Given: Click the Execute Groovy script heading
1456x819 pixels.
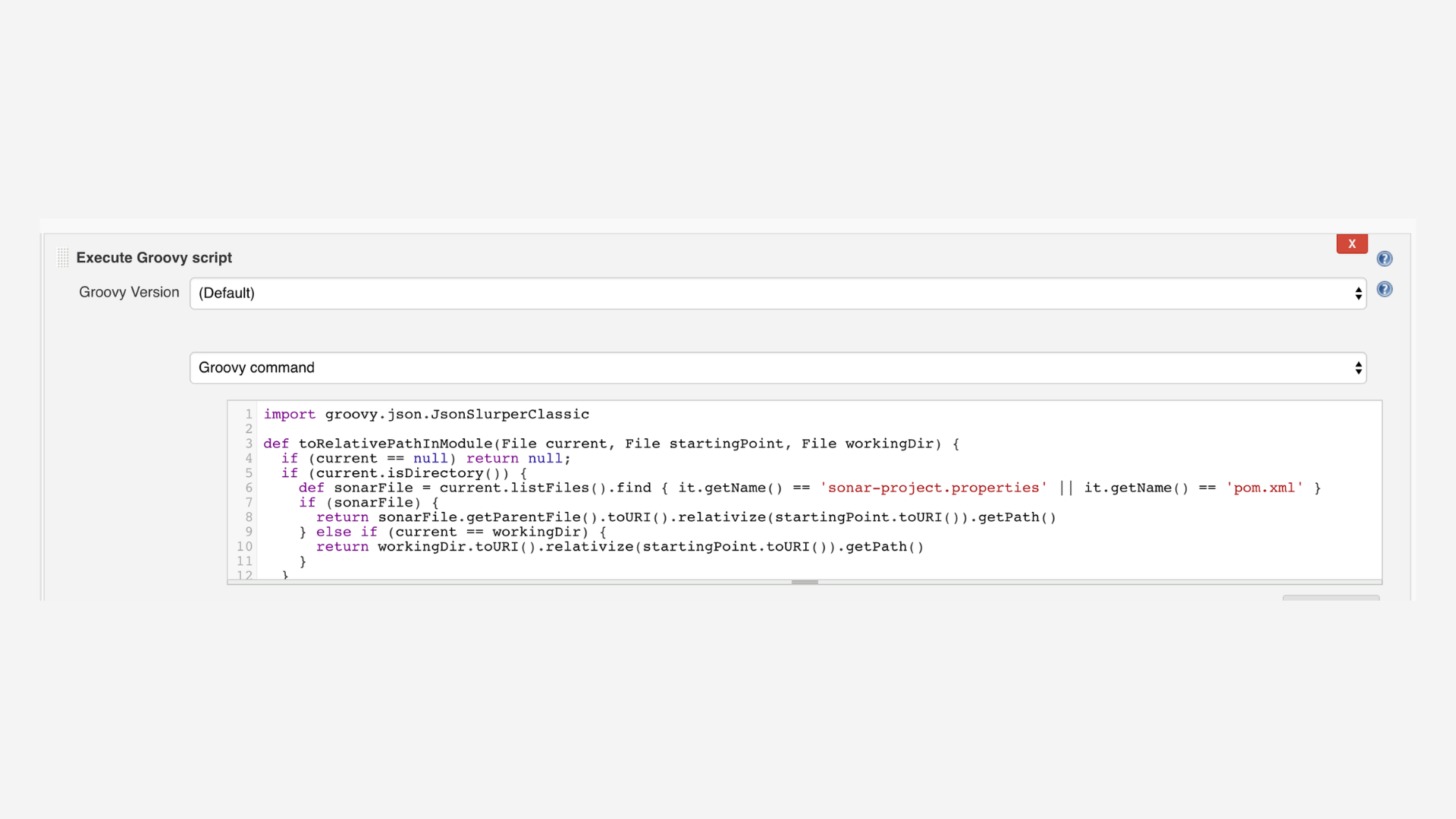Looking at the screenshot, I should 154,258.
